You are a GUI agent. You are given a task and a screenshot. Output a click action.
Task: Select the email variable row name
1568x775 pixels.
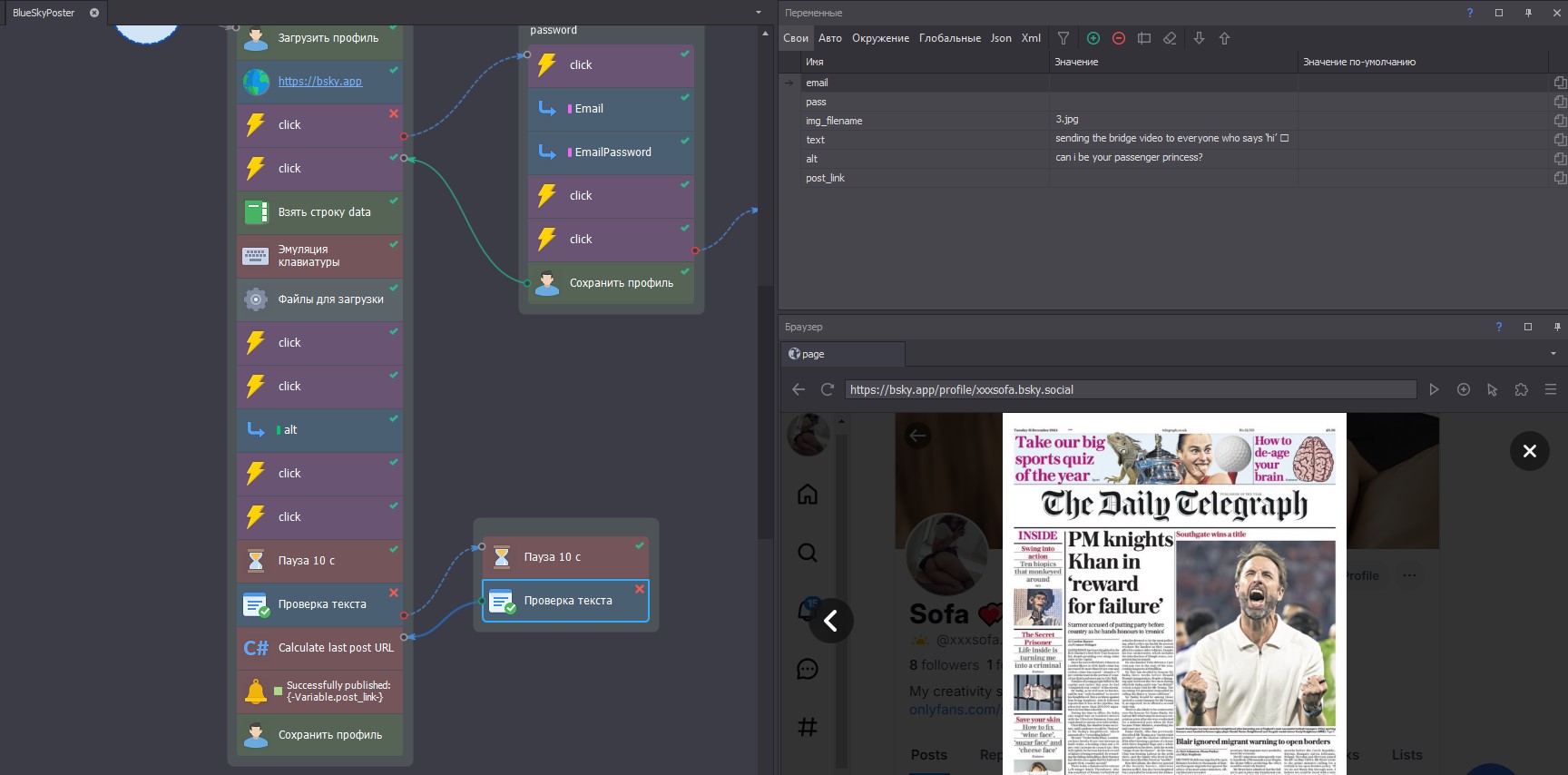coord(817,83)
